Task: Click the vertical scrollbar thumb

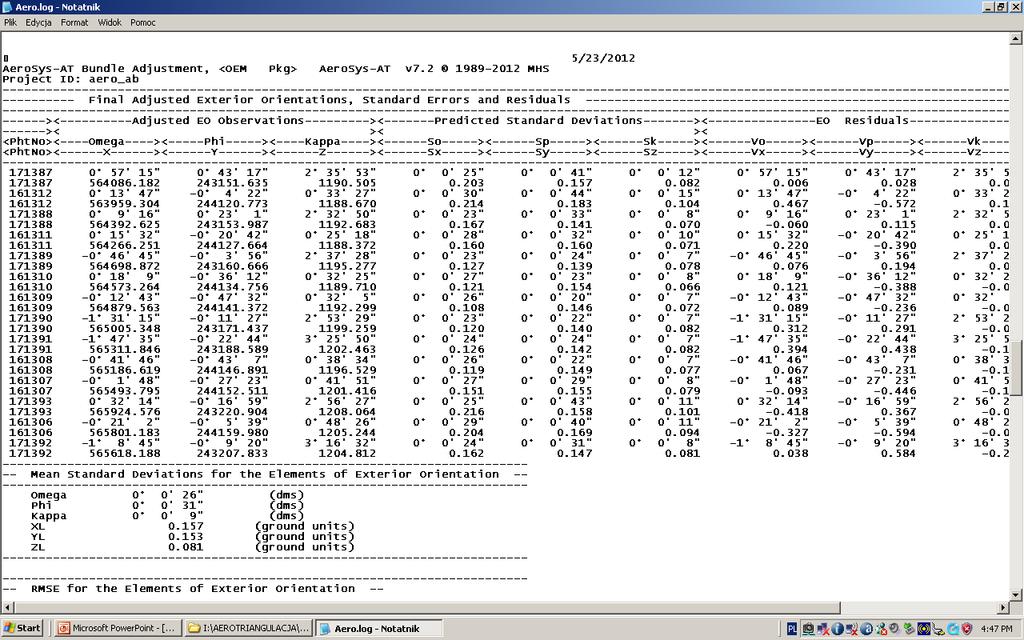Action: pos(1016,368)
